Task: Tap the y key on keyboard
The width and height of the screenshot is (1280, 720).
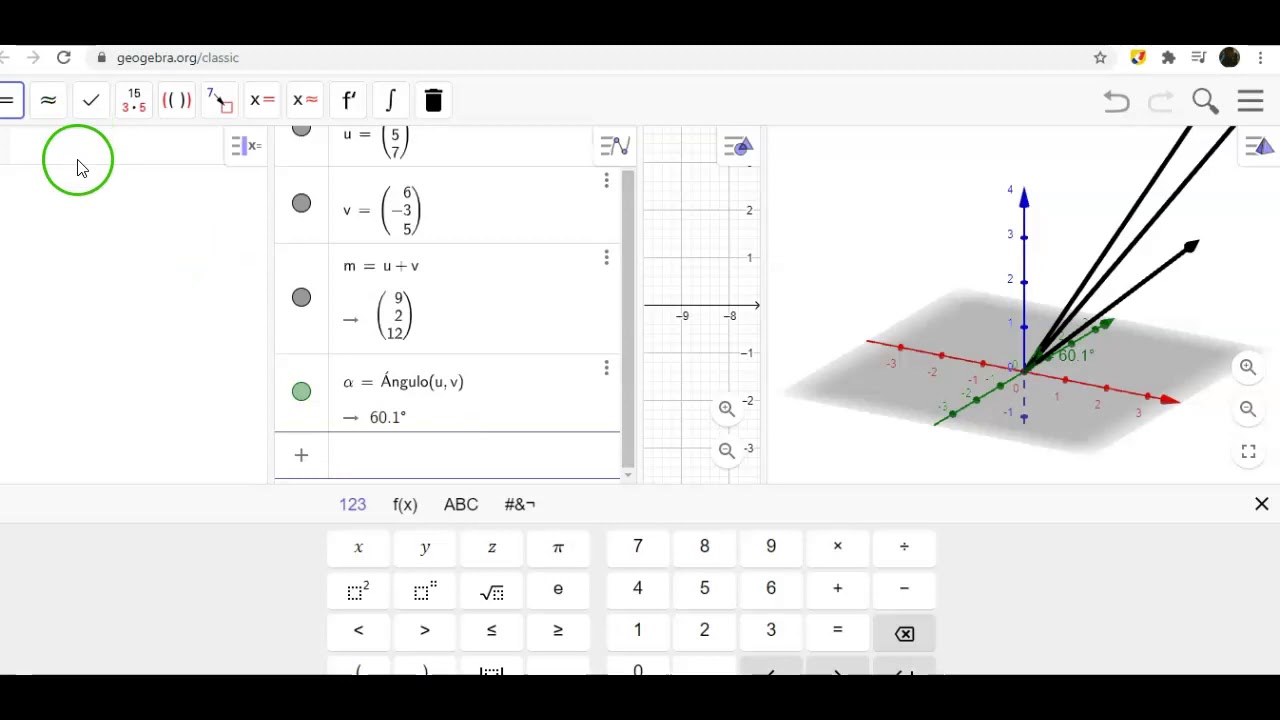Action: point(425,547)
